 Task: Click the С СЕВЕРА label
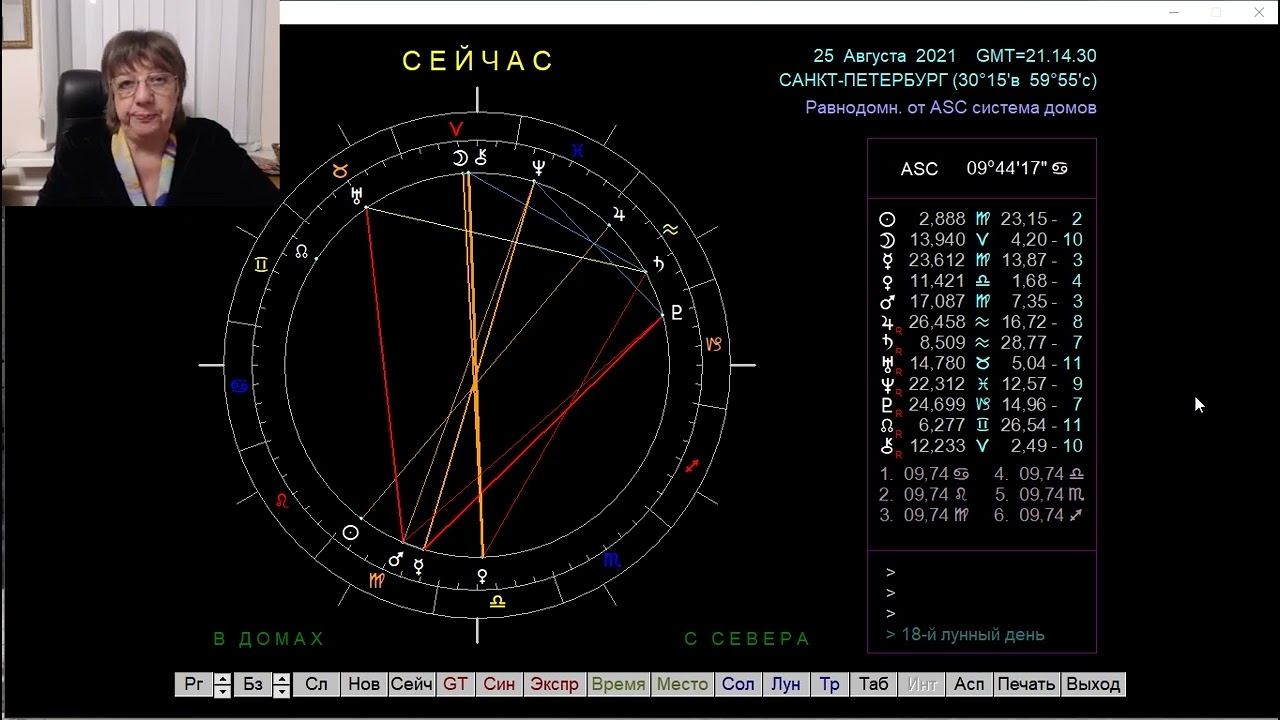point(747,639)
